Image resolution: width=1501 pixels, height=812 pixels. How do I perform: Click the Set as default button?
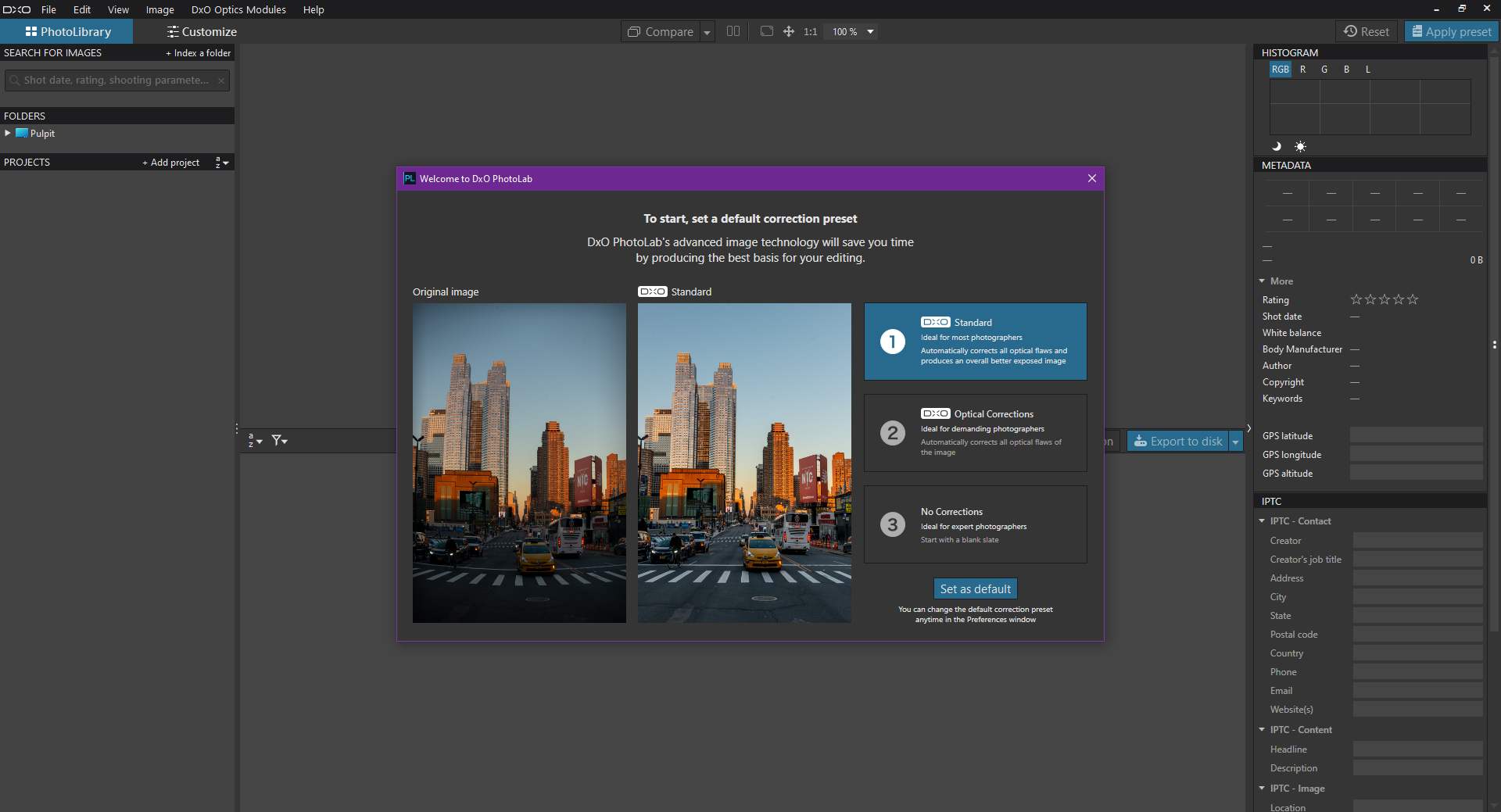point(975,588)
